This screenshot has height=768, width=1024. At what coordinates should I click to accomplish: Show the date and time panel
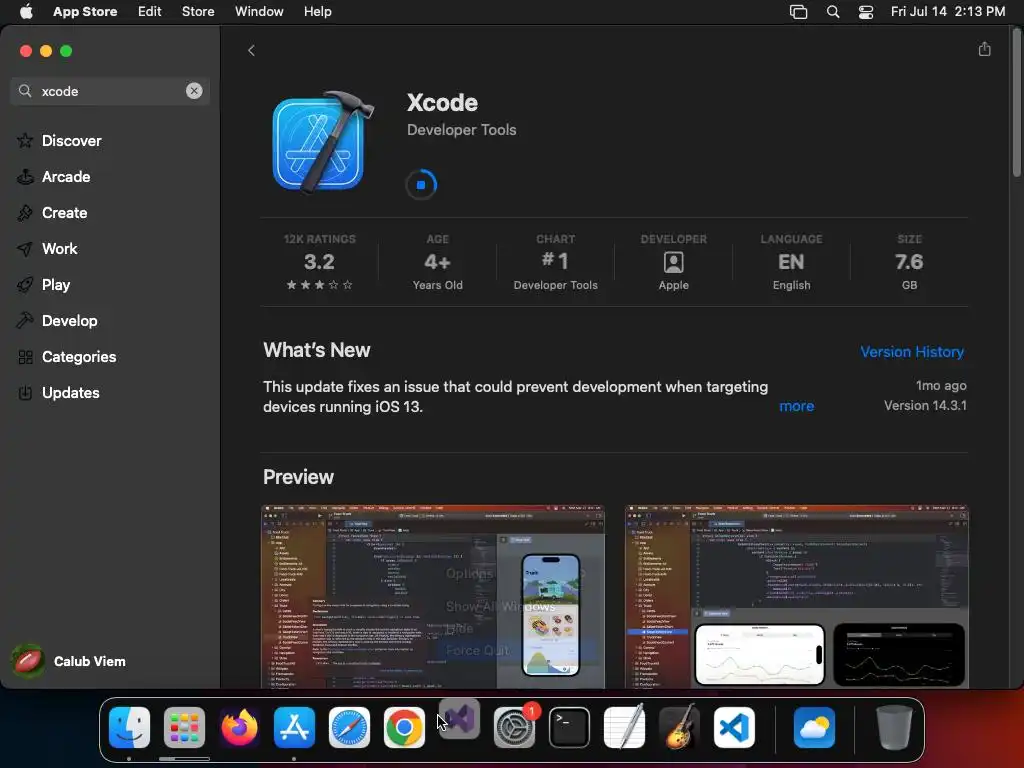point(948,11)
